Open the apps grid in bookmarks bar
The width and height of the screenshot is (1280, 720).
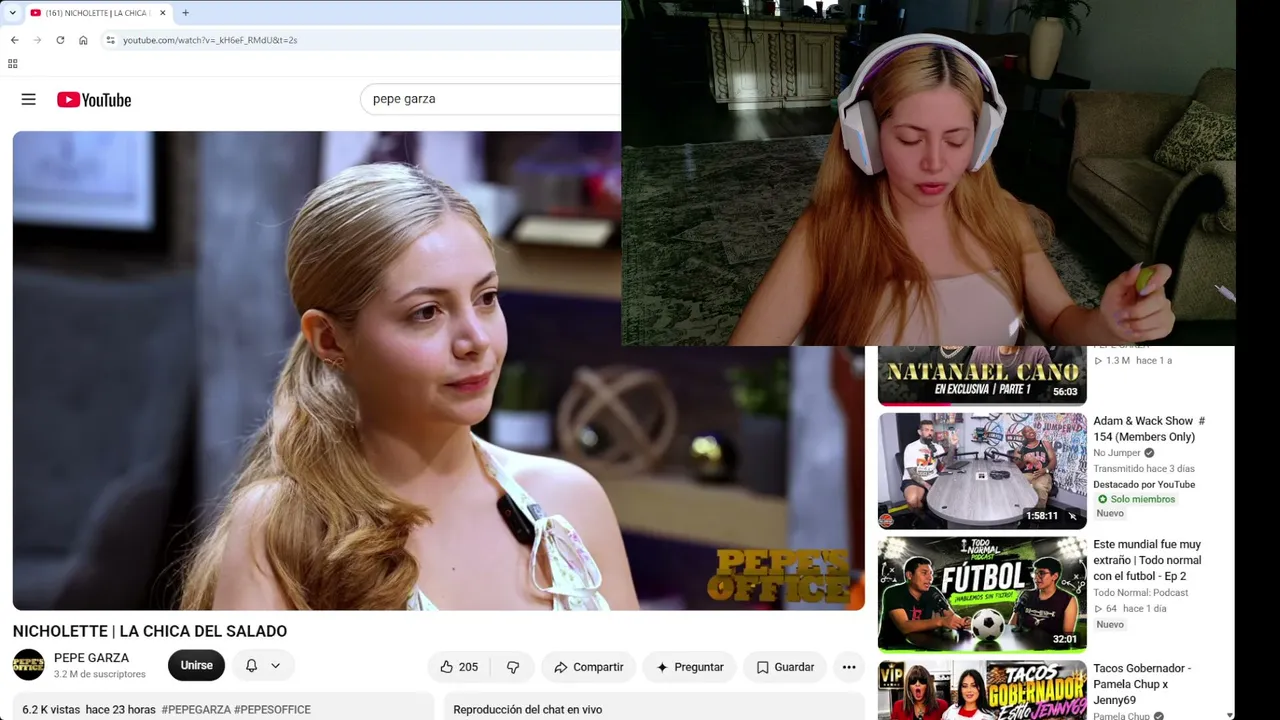pos(13,64)
